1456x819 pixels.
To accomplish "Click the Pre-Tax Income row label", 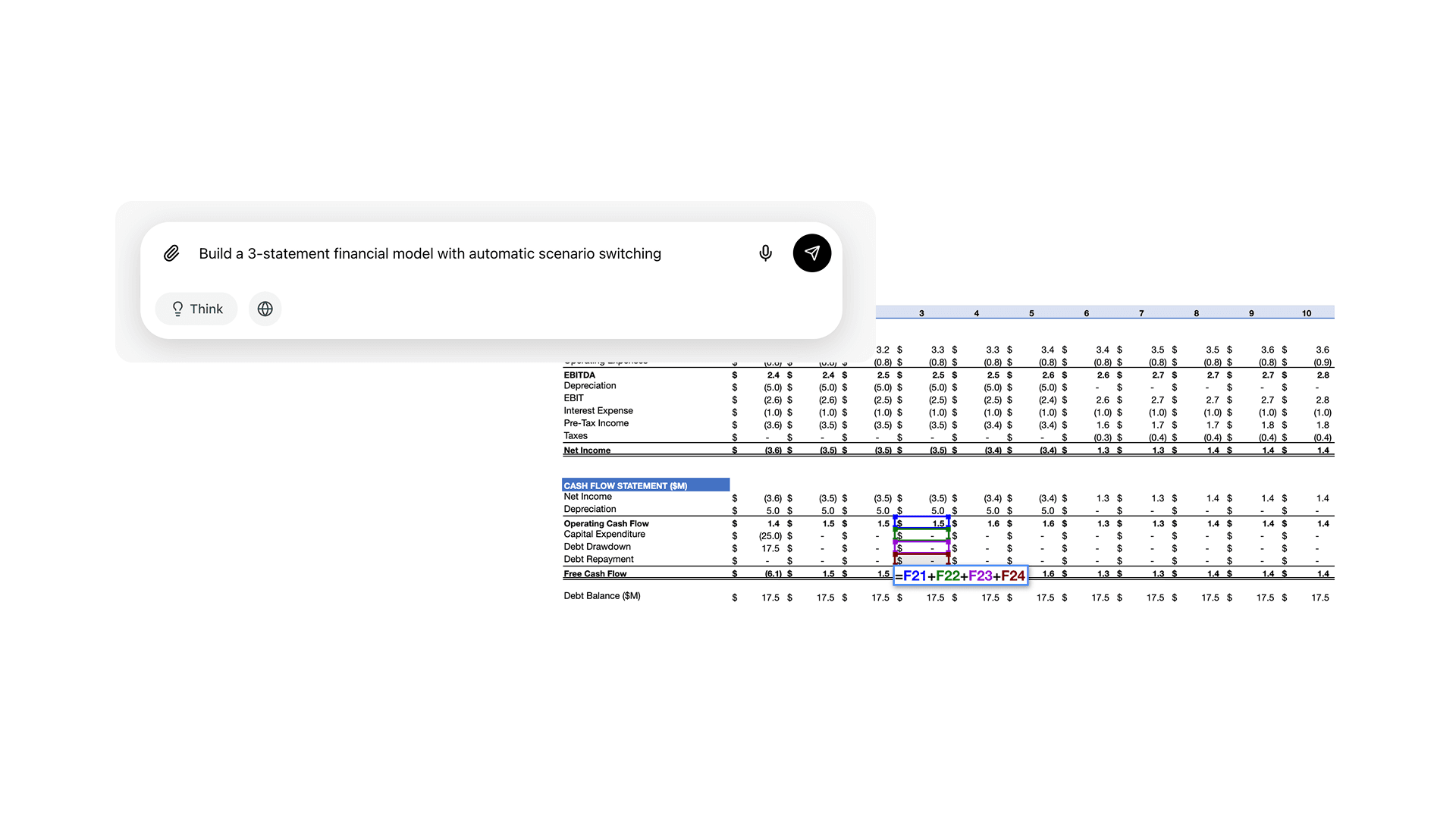I will coord(595,423).
